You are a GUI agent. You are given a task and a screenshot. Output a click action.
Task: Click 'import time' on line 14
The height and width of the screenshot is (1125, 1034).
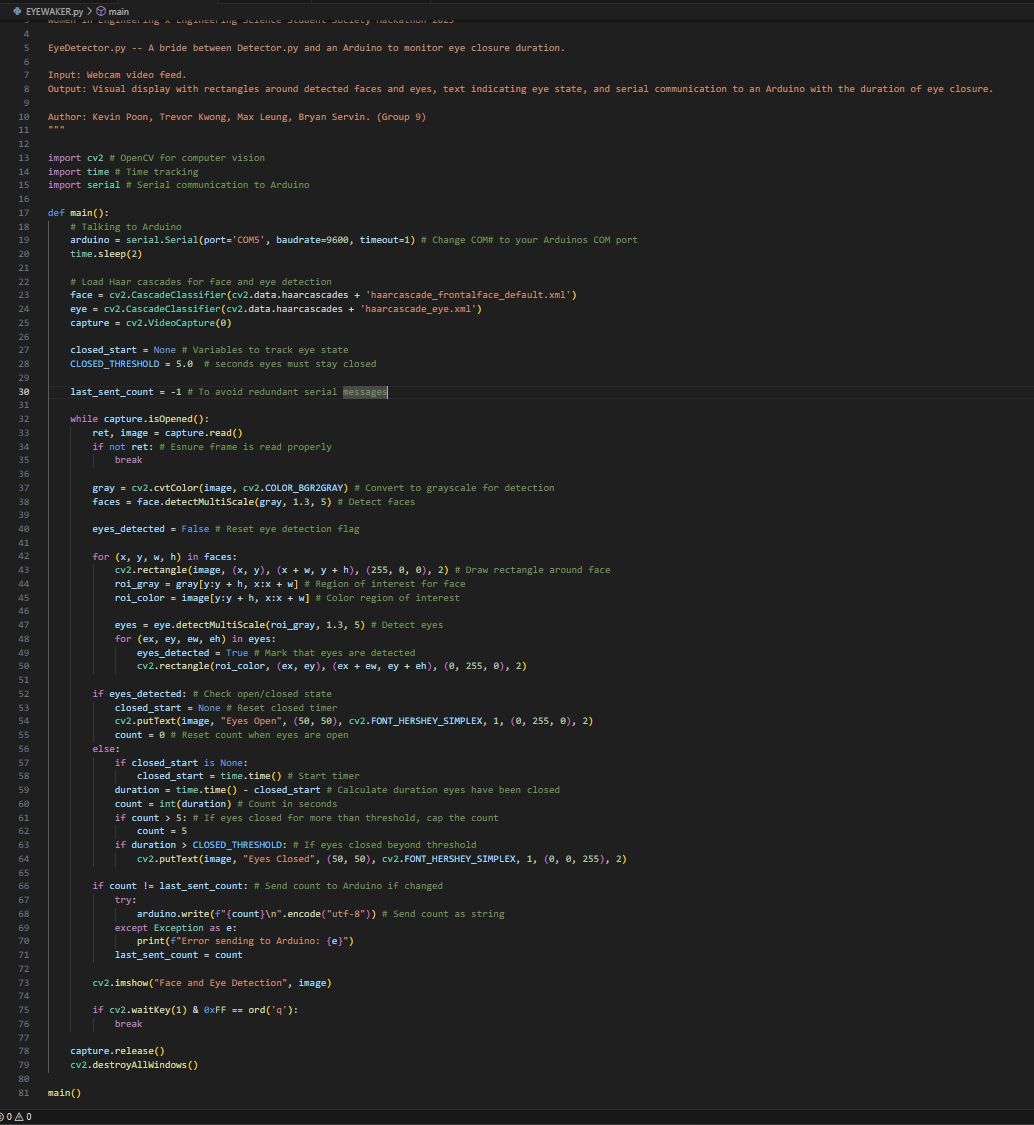point(78,171)
